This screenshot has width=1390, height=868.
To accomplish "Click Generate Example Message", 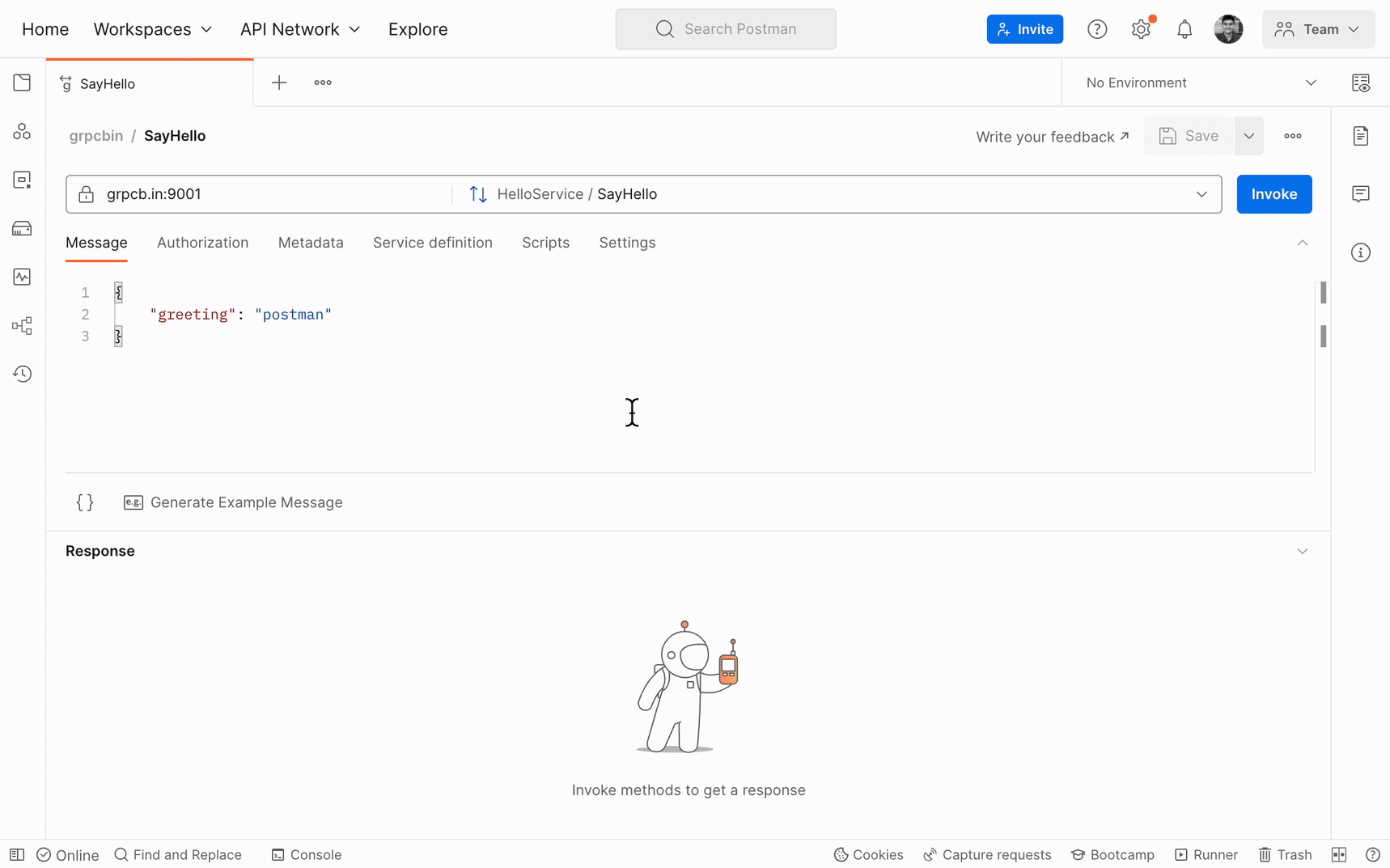I will click(247, 502).
